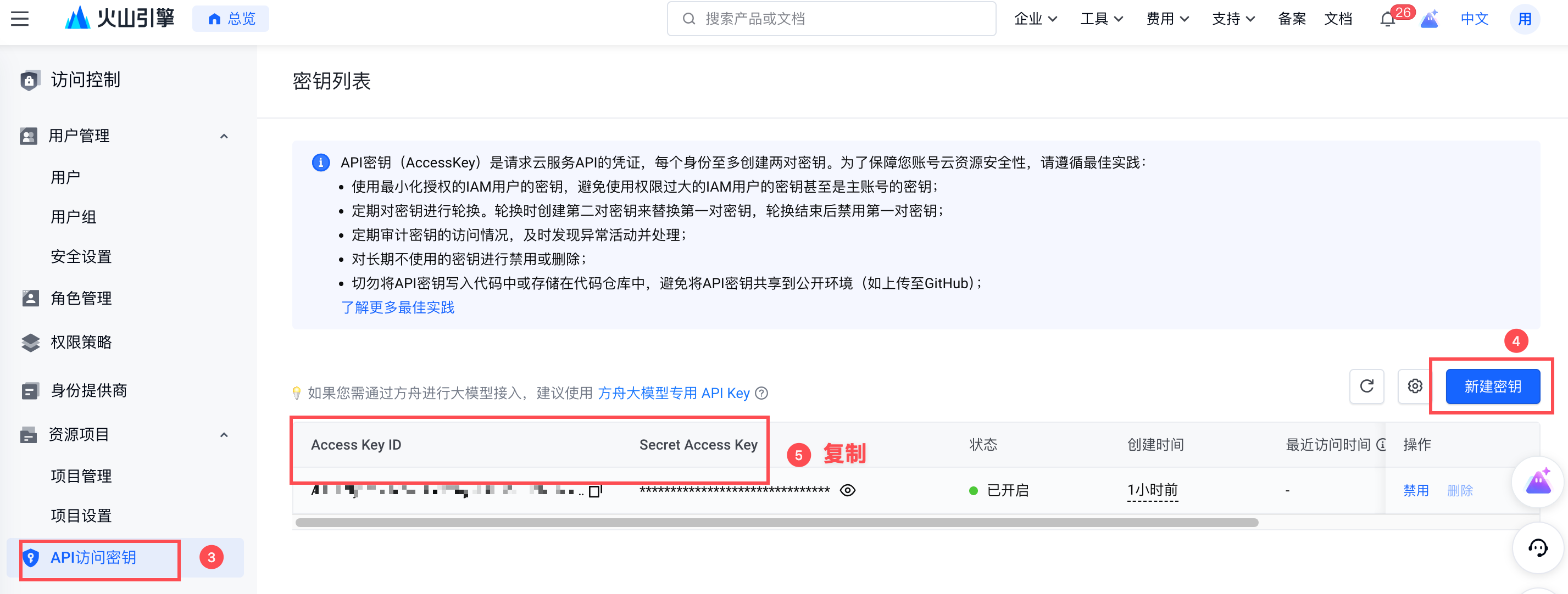Click the Volcano Engine logo
The height and width of the screenshot is (594, 1568).
(x=119, y=18)
